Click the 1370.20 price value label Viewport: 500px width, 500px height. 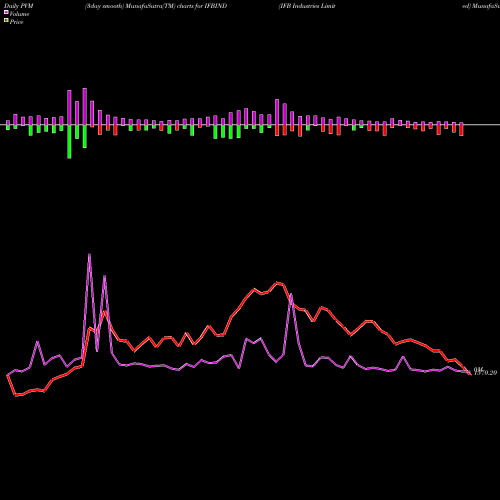click(x=485, y=373)
